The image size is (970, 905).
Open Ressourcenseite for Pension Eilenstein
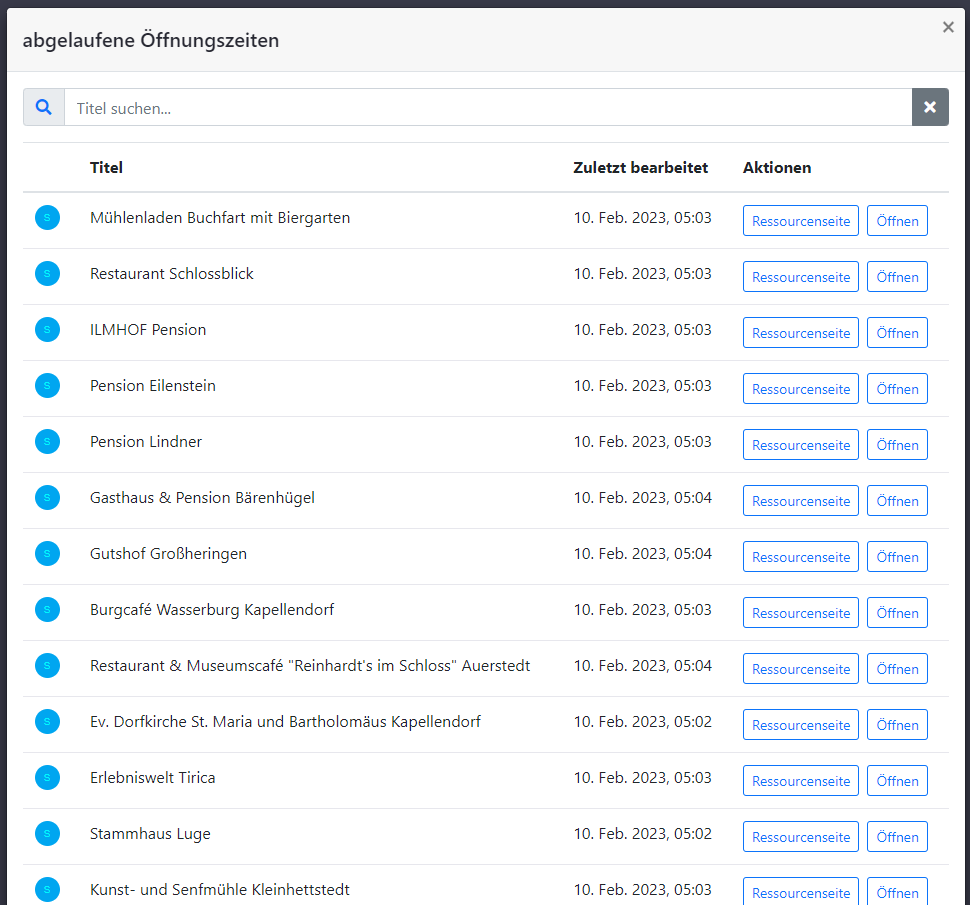pos(800,388)
